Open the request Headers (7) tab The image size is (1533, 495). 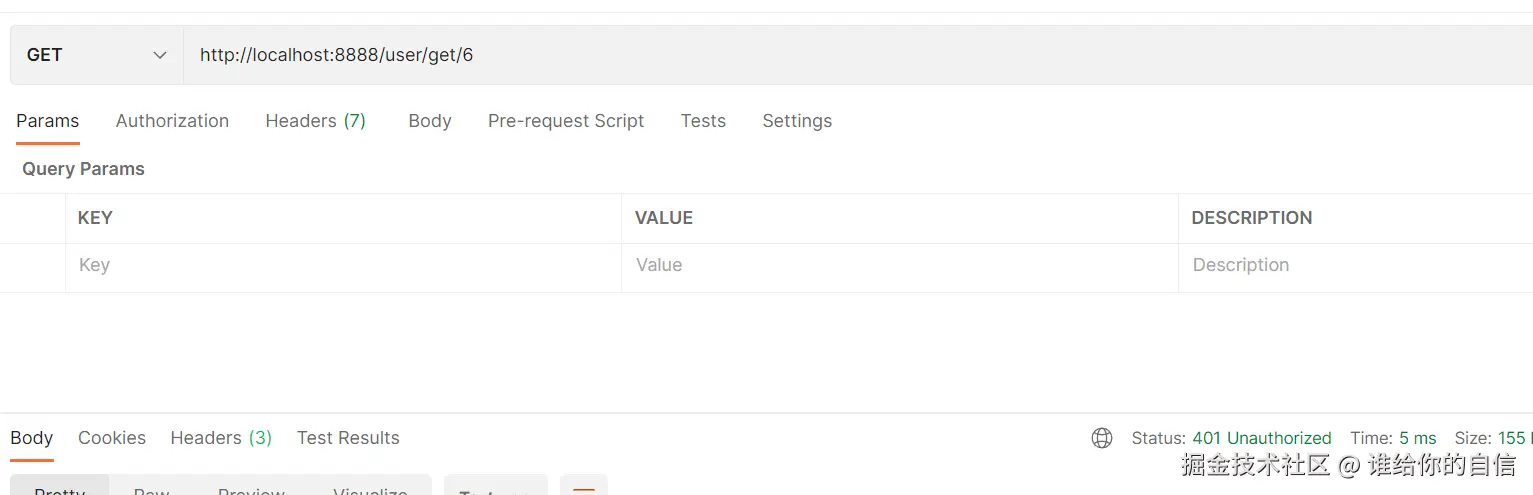[x=315, y=121]
